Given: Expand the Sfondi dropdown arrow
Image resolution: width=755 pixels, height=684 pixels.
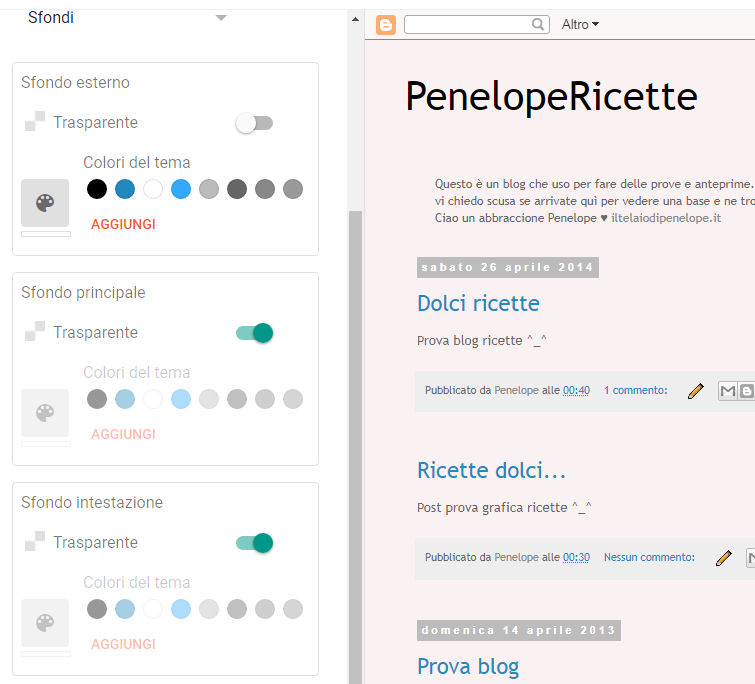Looking at the screenshot, I should (221, 18).
